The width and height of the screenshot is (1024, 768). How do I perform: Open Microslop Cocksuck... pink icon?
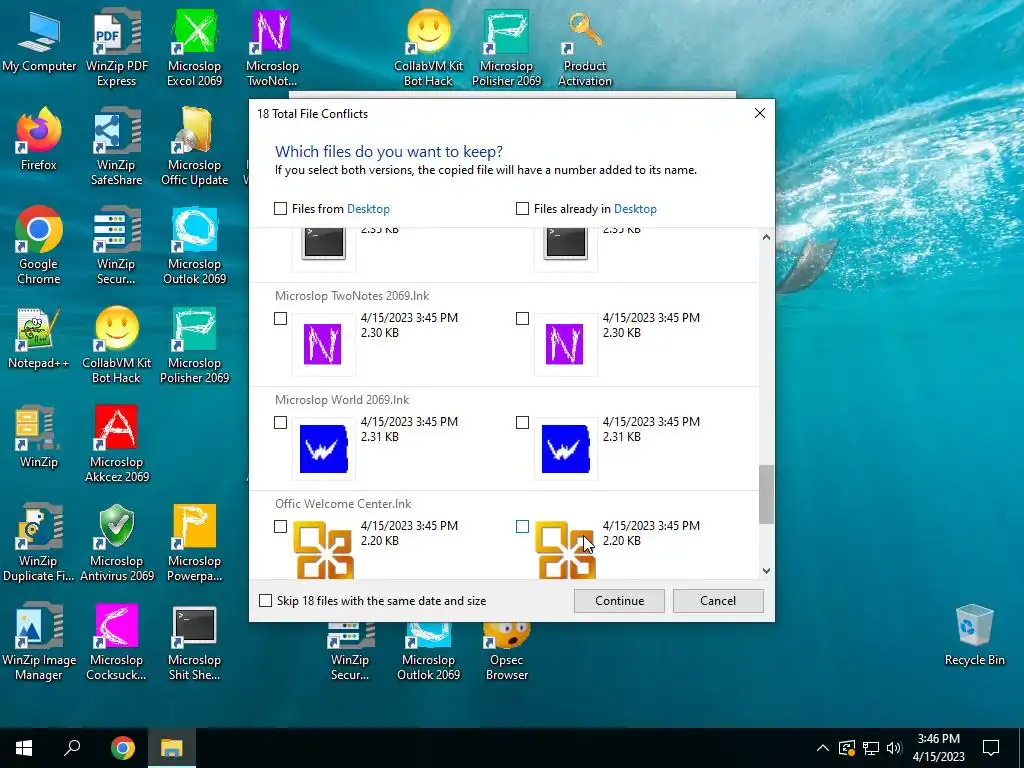coord(117,643)
